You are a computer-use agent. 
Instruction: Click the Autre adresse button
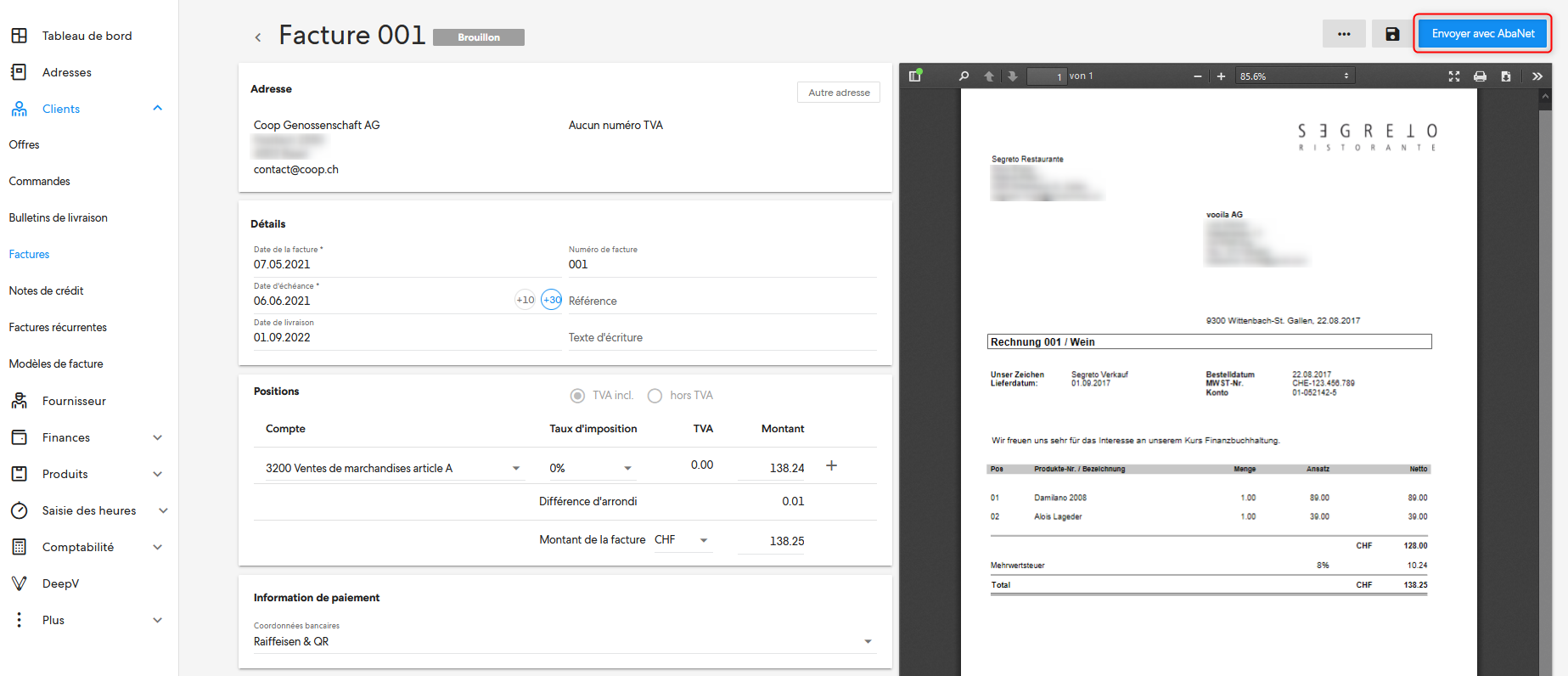point(839,93)
